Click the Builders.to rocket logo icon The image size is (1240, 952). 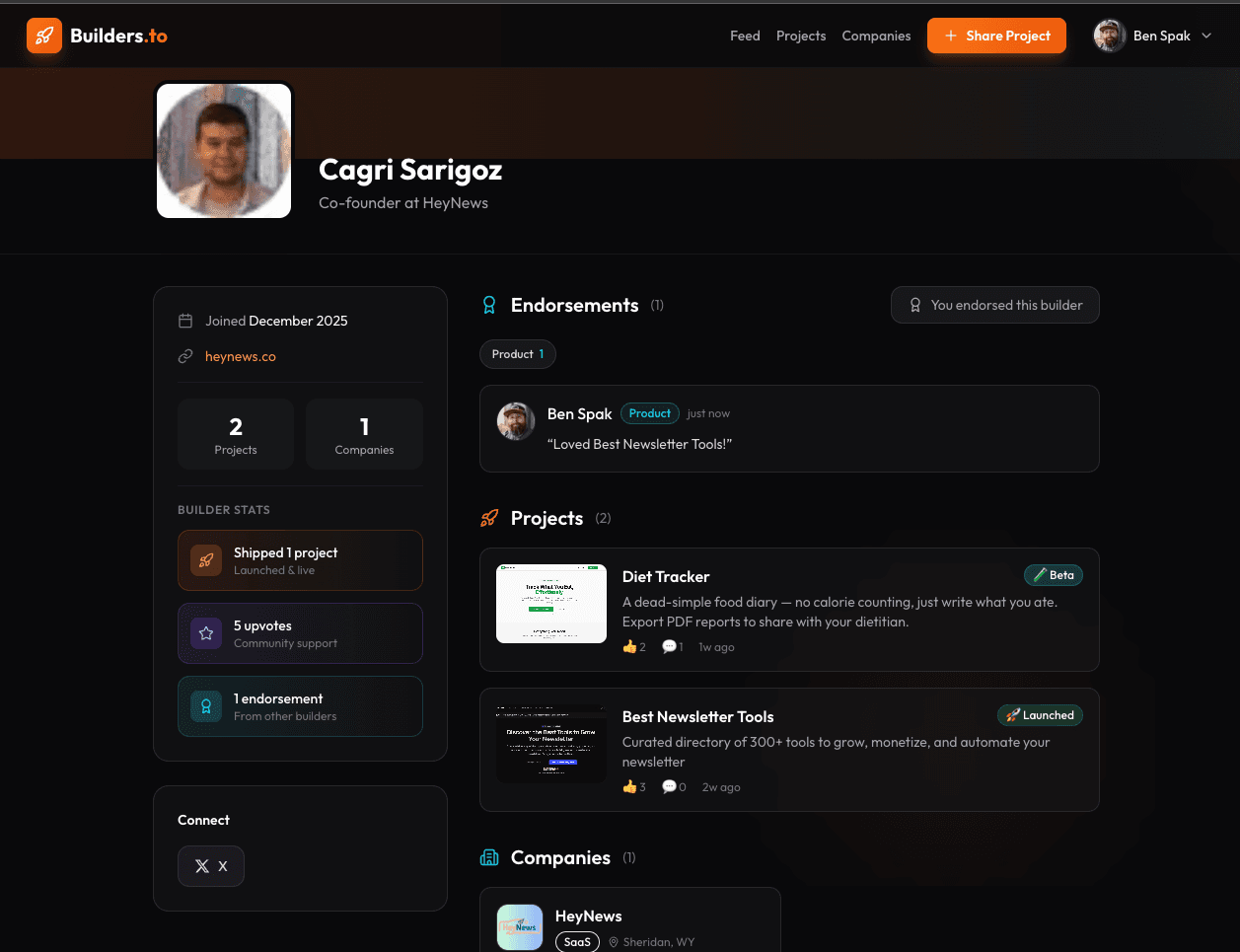[44, 36]
